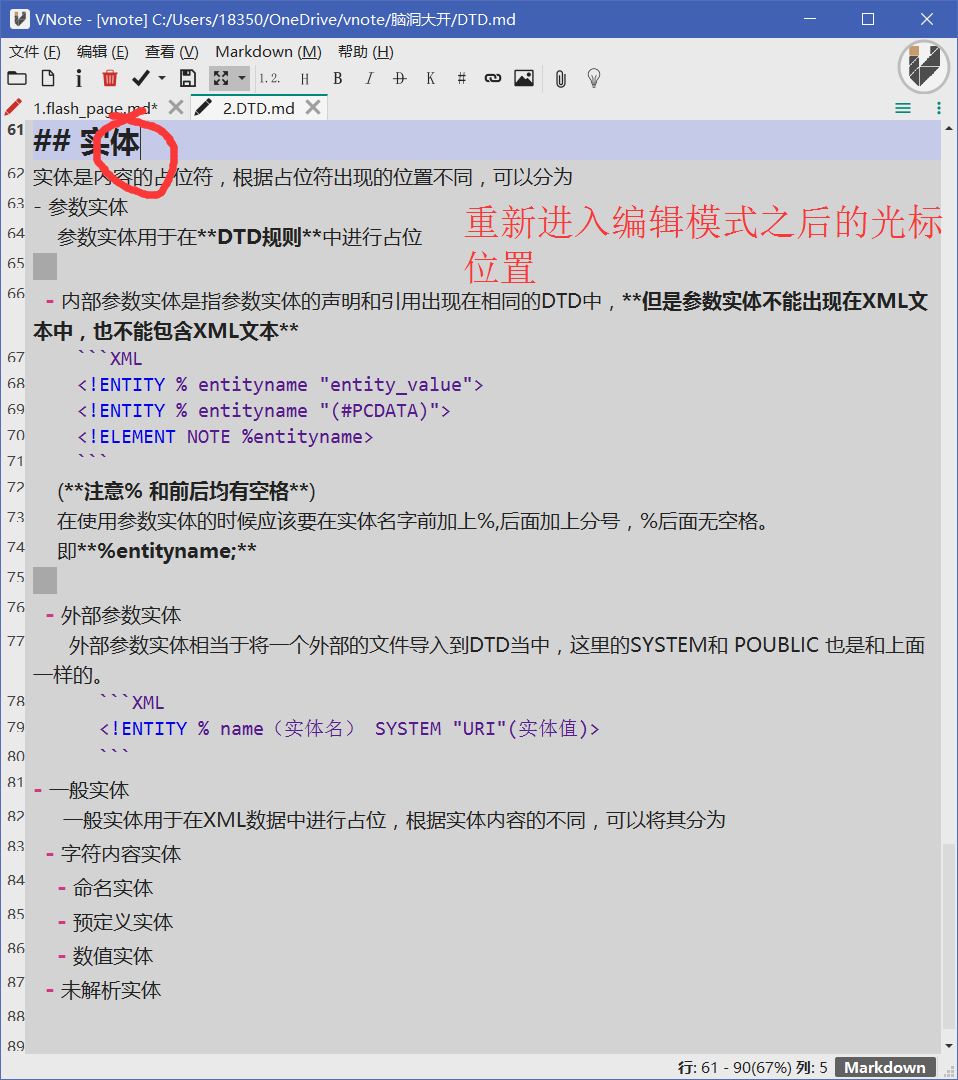Open the new notebook folder icon
The width and height of the screenshot is (958, 1080).
(17, 79)
